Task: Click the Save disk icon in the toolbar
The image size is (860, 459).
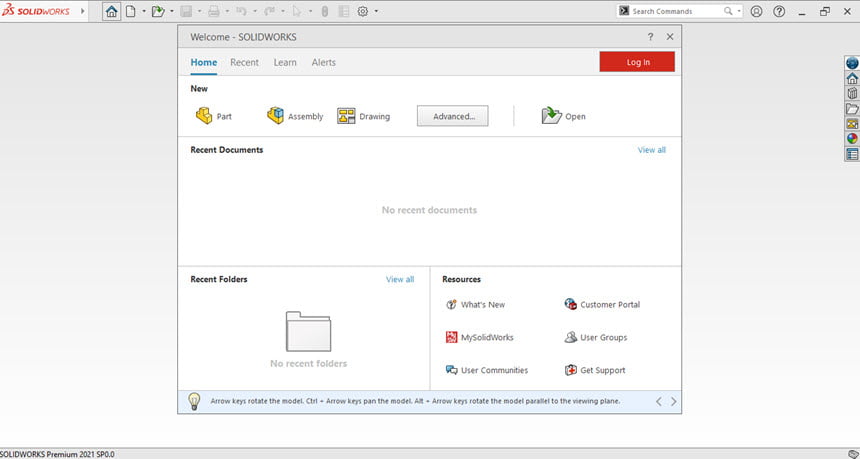Action: click(x=186, y=12)
